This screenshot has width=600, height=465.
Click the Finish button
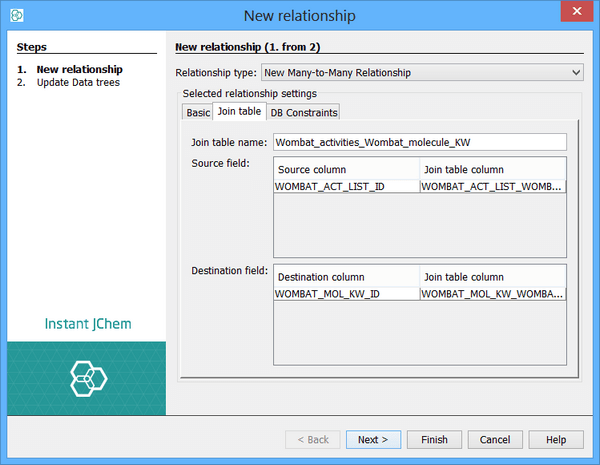[434, 440]
